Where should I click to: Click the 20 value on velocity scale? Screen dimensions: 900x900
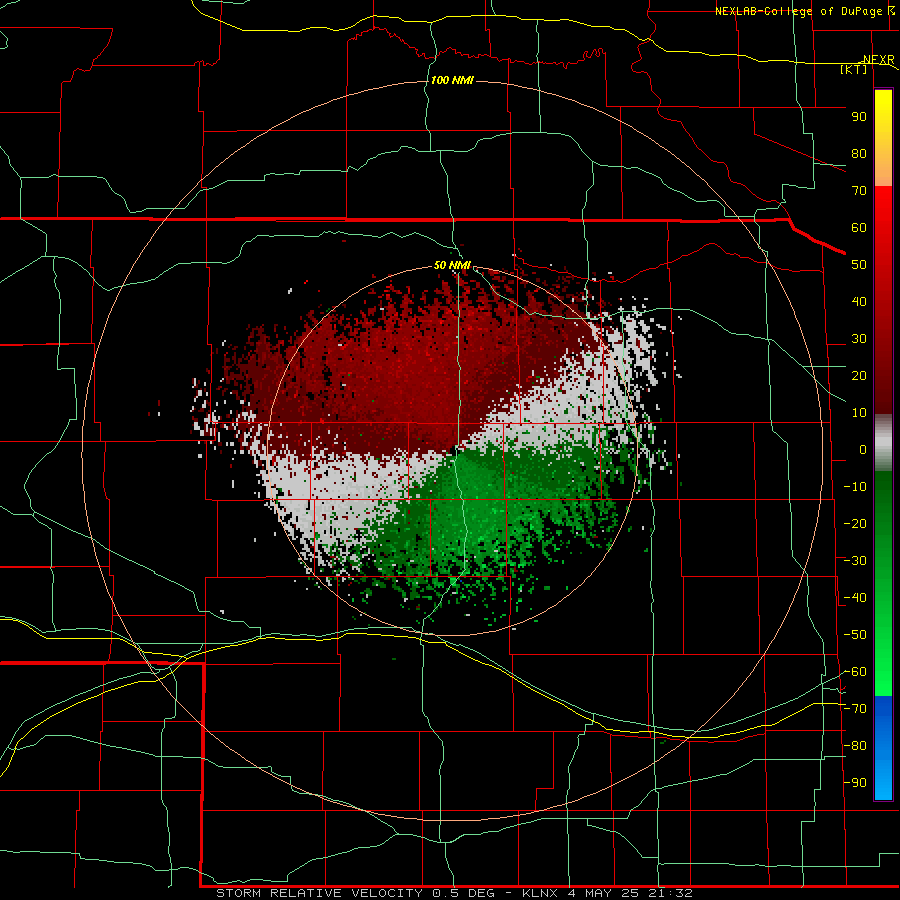point(859,375)
